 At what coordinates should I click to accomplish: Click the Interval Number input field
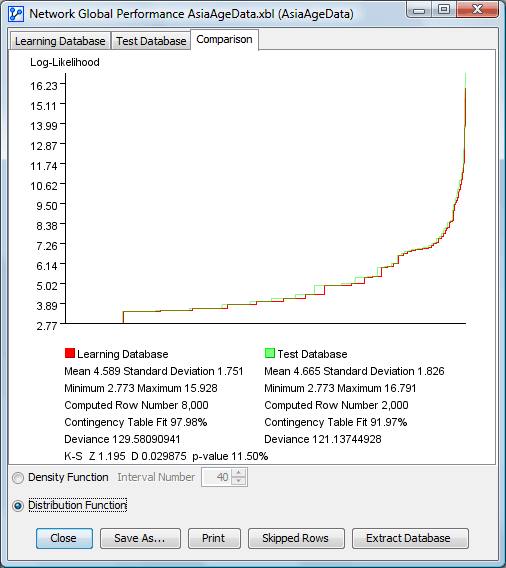click(217, 477)
